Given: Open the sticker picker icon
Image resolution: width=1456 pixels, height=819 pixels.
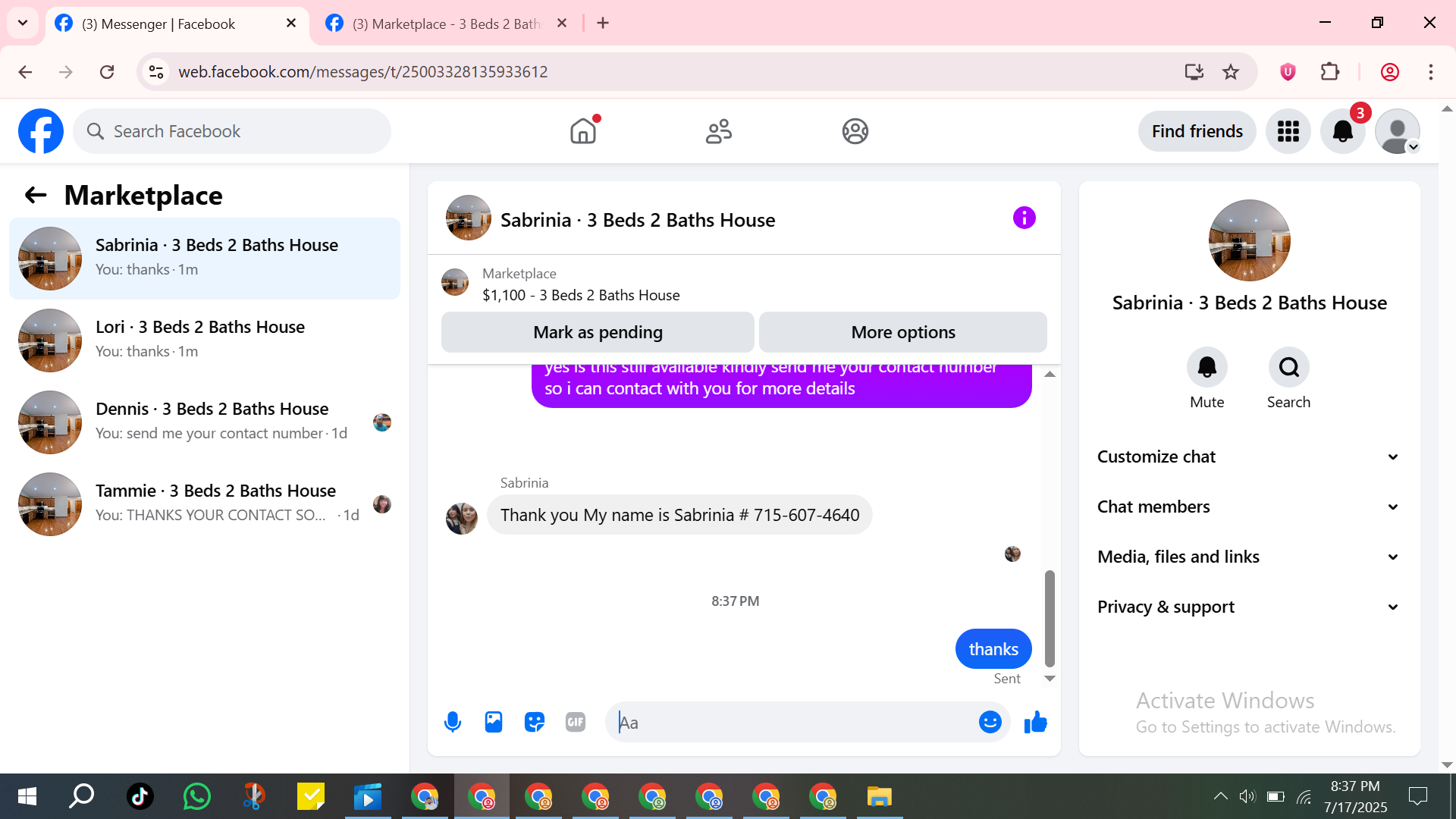Looking at the screenshot, I should [535, 722].
